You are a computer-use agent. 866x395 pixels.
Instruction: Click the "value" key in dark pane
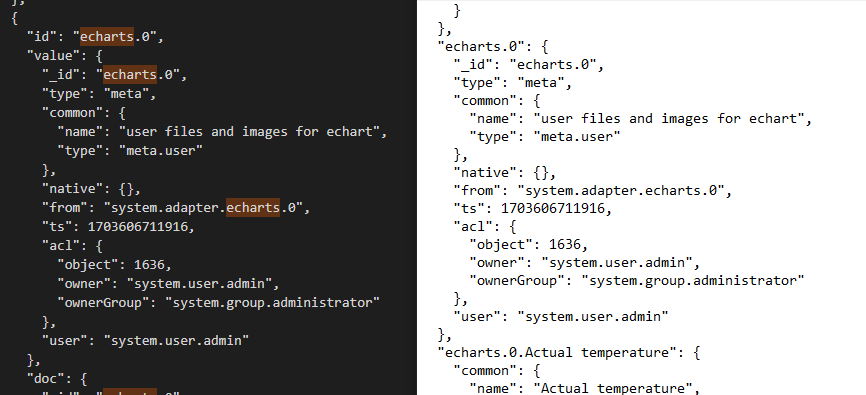tap(50, 55)
